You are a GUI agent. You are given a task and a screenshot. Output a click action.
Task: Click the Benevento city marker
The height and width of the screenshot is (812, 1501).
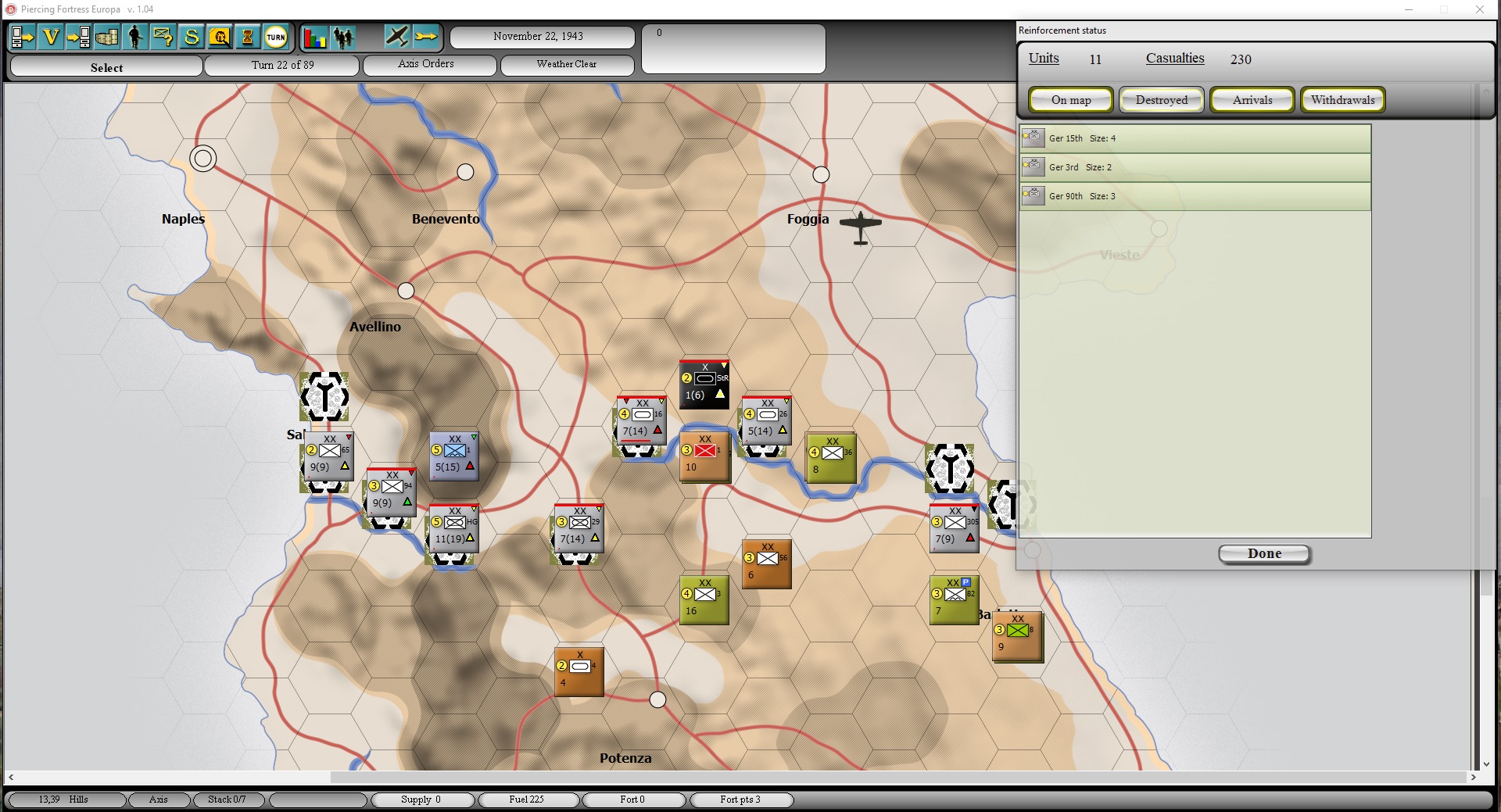click(465, 172)
